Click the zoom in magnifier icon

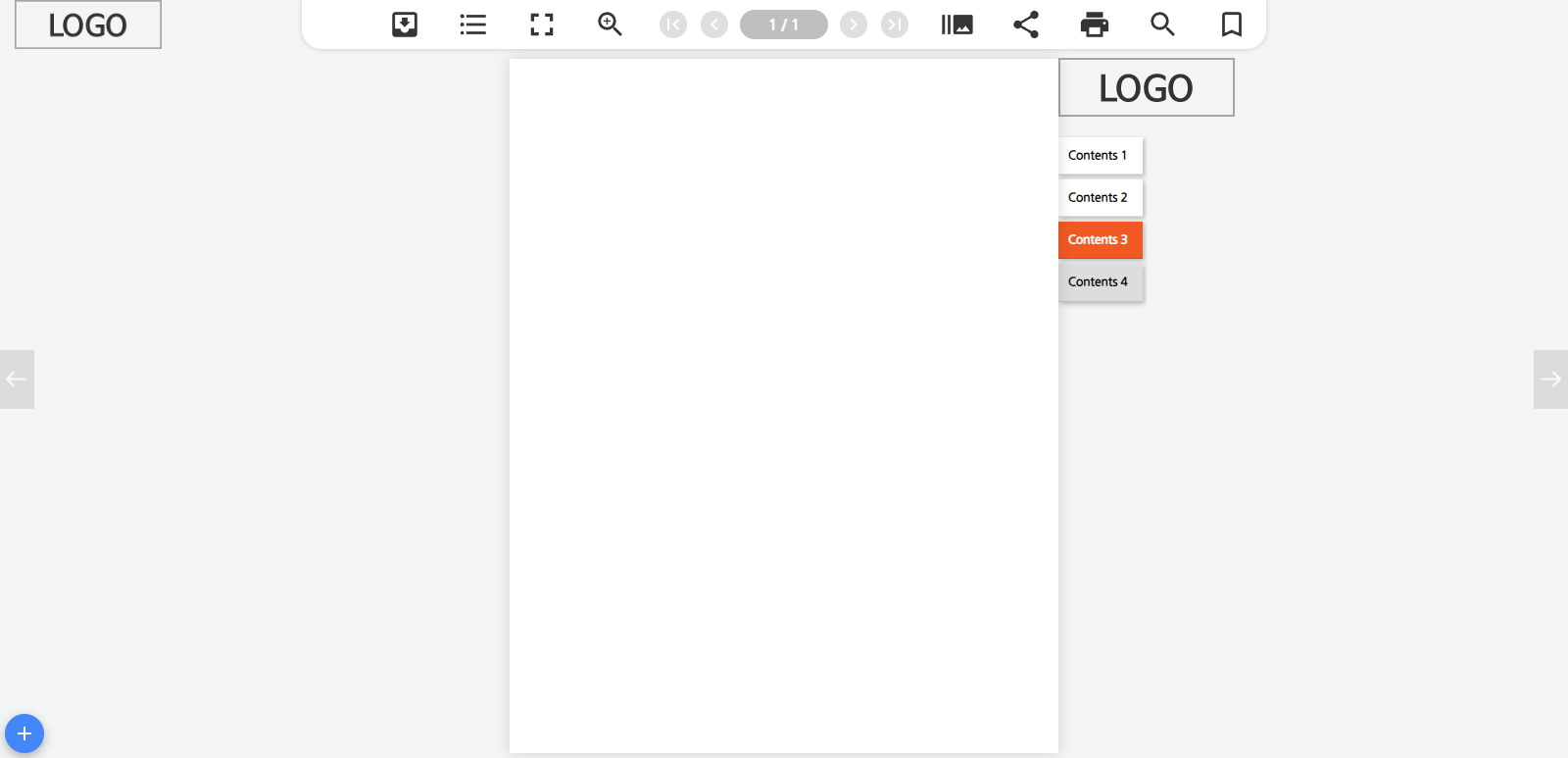tap(610, 25)
